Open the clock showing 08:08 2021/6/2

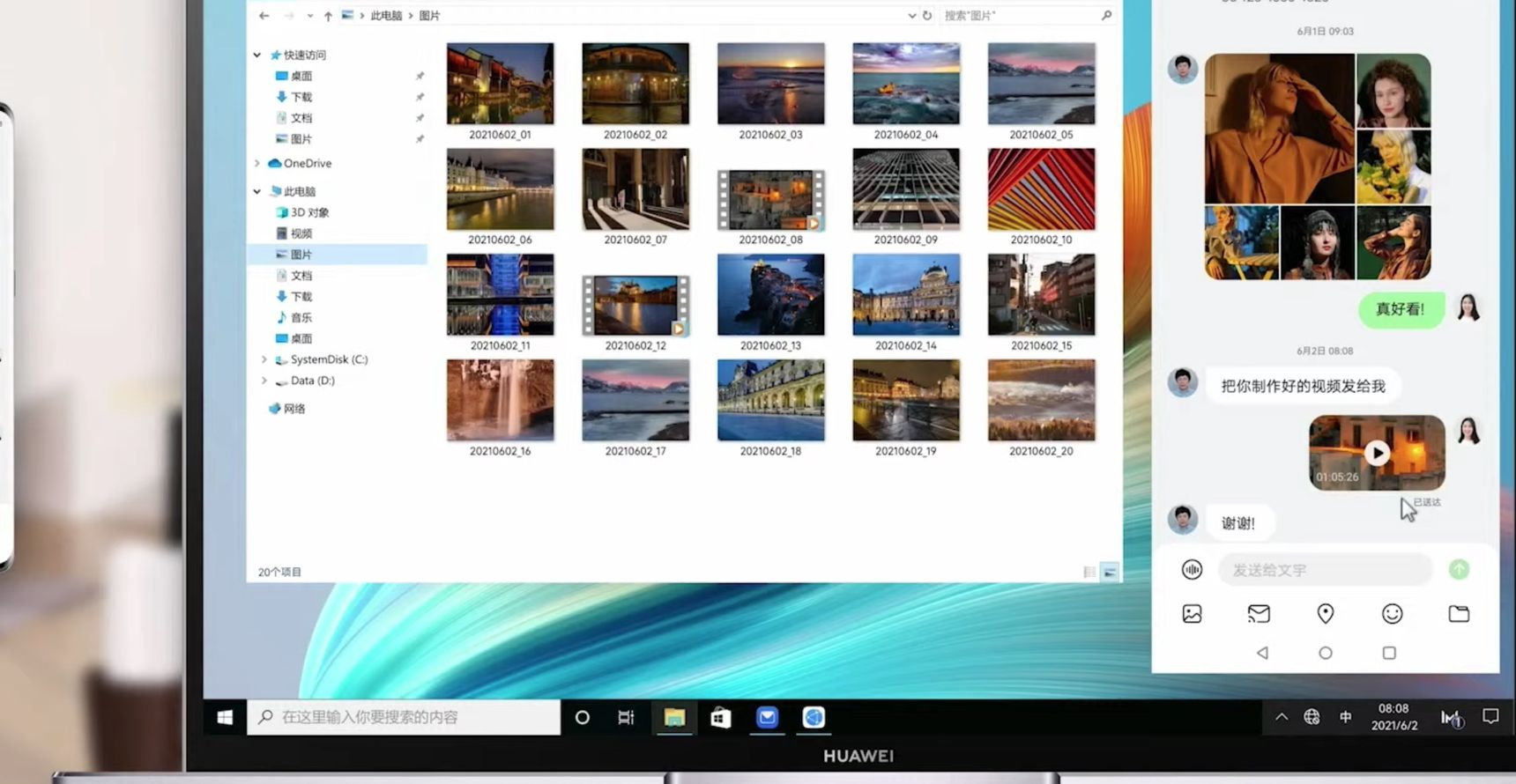[1393, 717]
